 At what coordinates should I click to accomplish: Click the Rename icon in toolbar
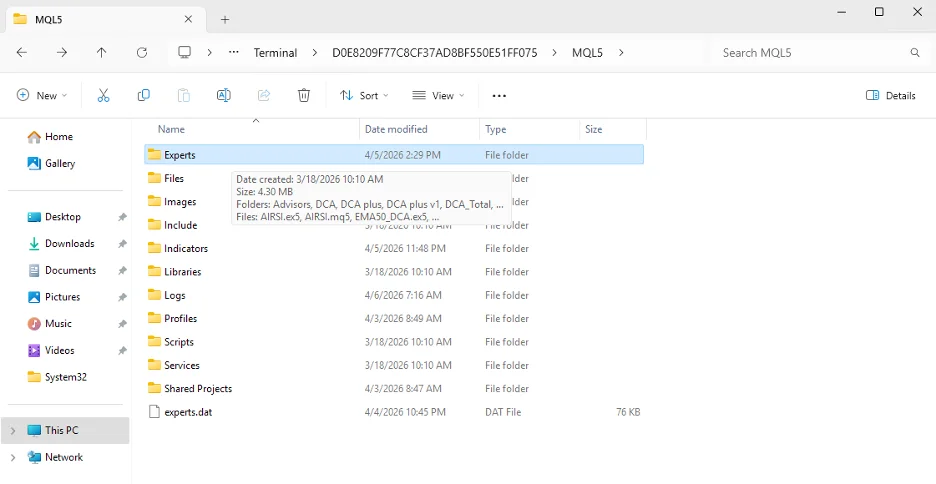[x=224, y=95]
